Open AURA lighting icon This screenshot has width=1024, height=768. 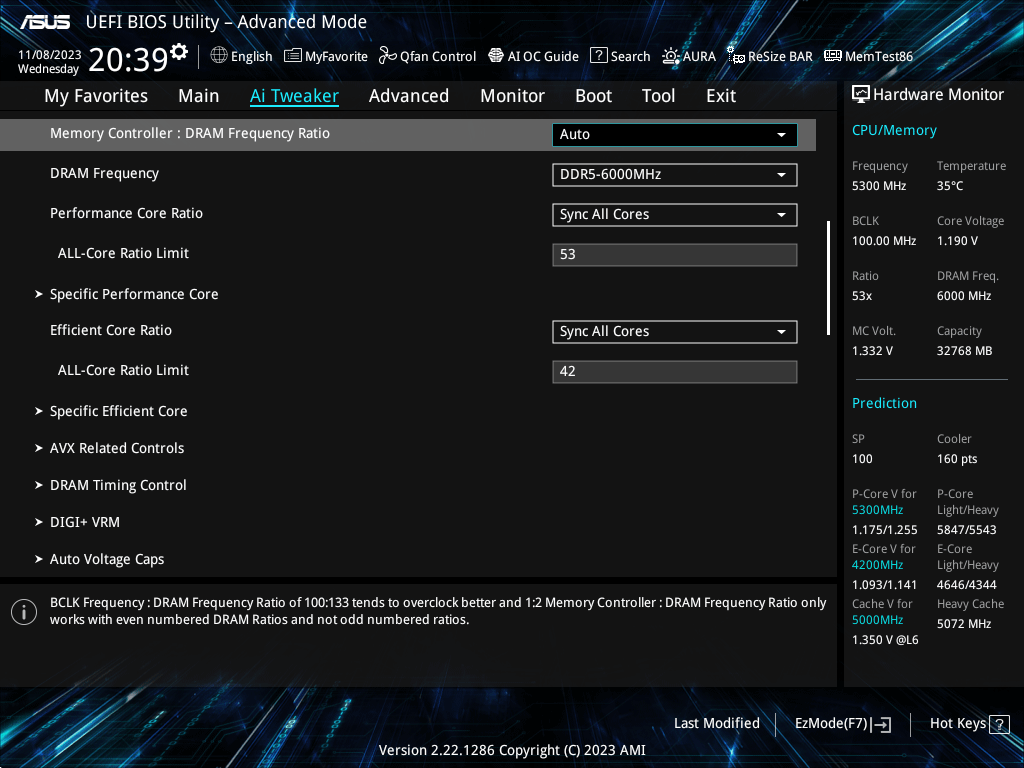click(x=671, y=56)
